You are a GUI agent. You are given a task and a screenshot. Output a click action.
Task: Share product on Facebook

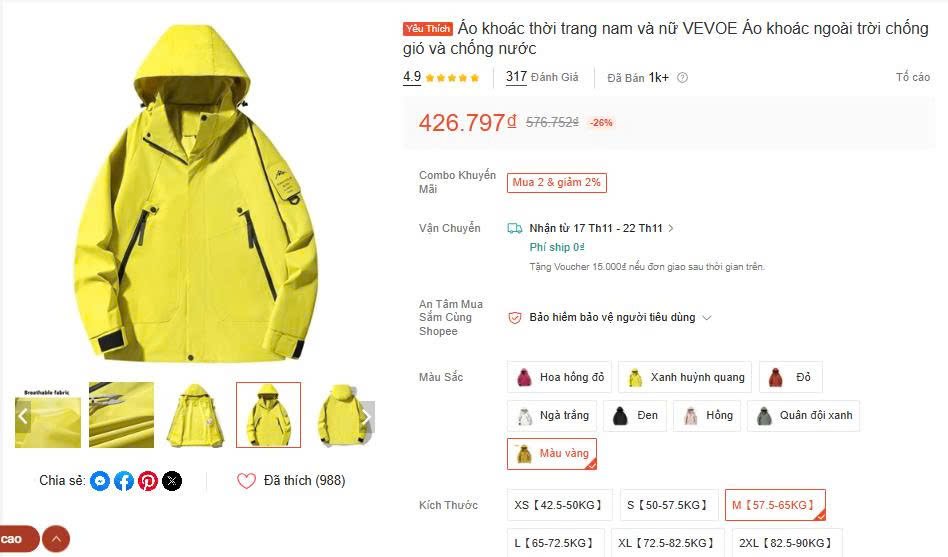pyautogui.click(x=124, y=481)
